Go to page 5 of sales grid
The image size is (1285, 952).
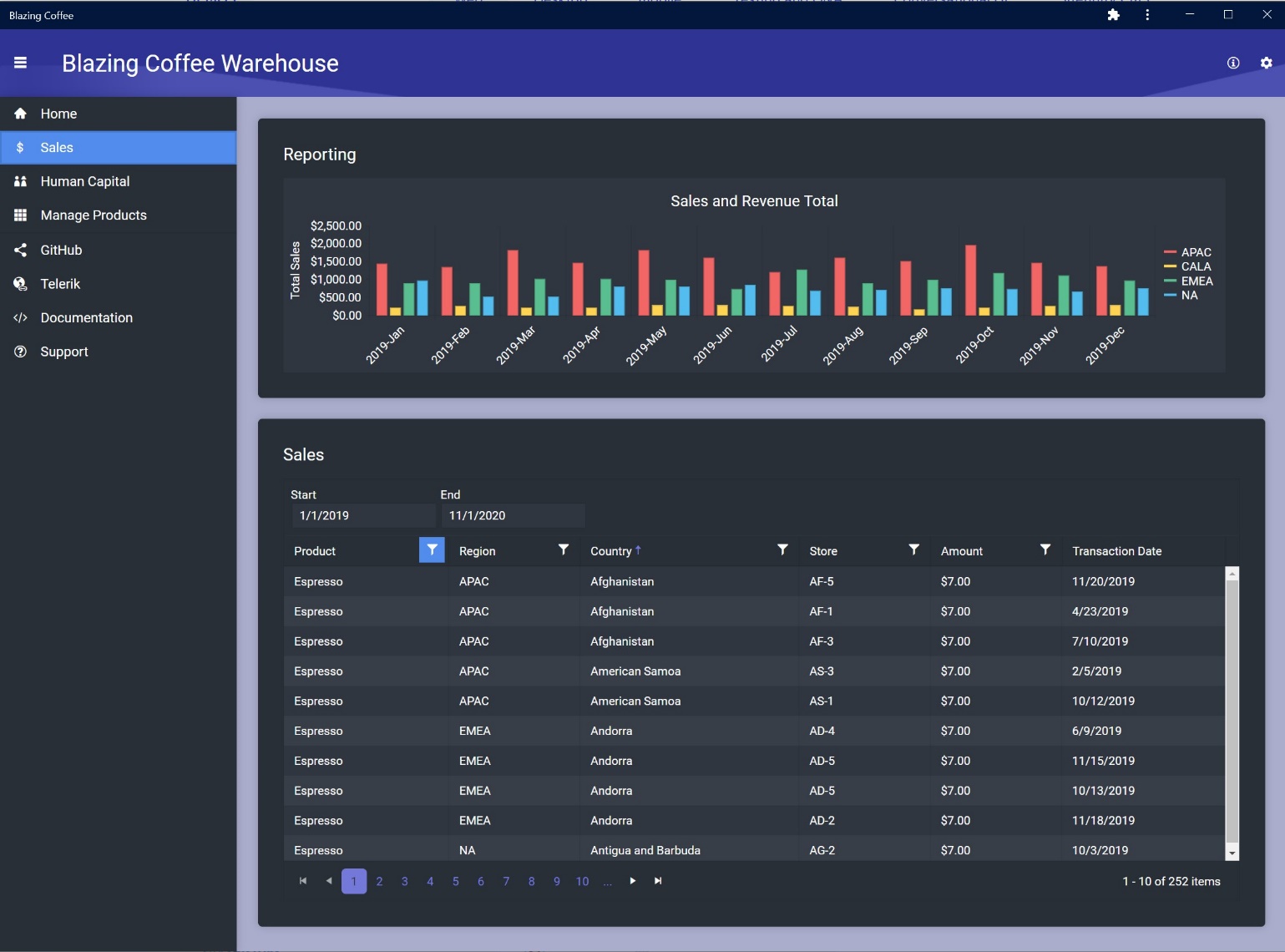(455, 881)
